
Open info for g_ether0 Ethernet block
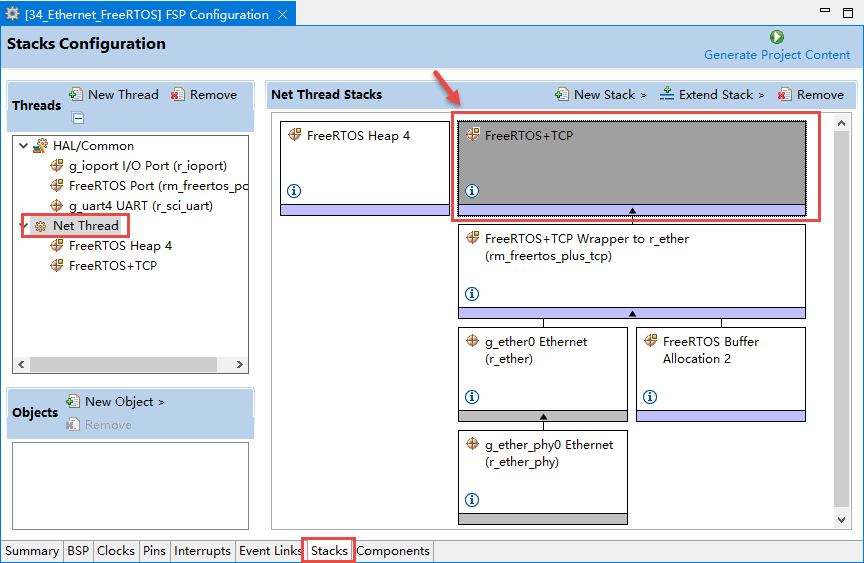[x=472, y=397]
